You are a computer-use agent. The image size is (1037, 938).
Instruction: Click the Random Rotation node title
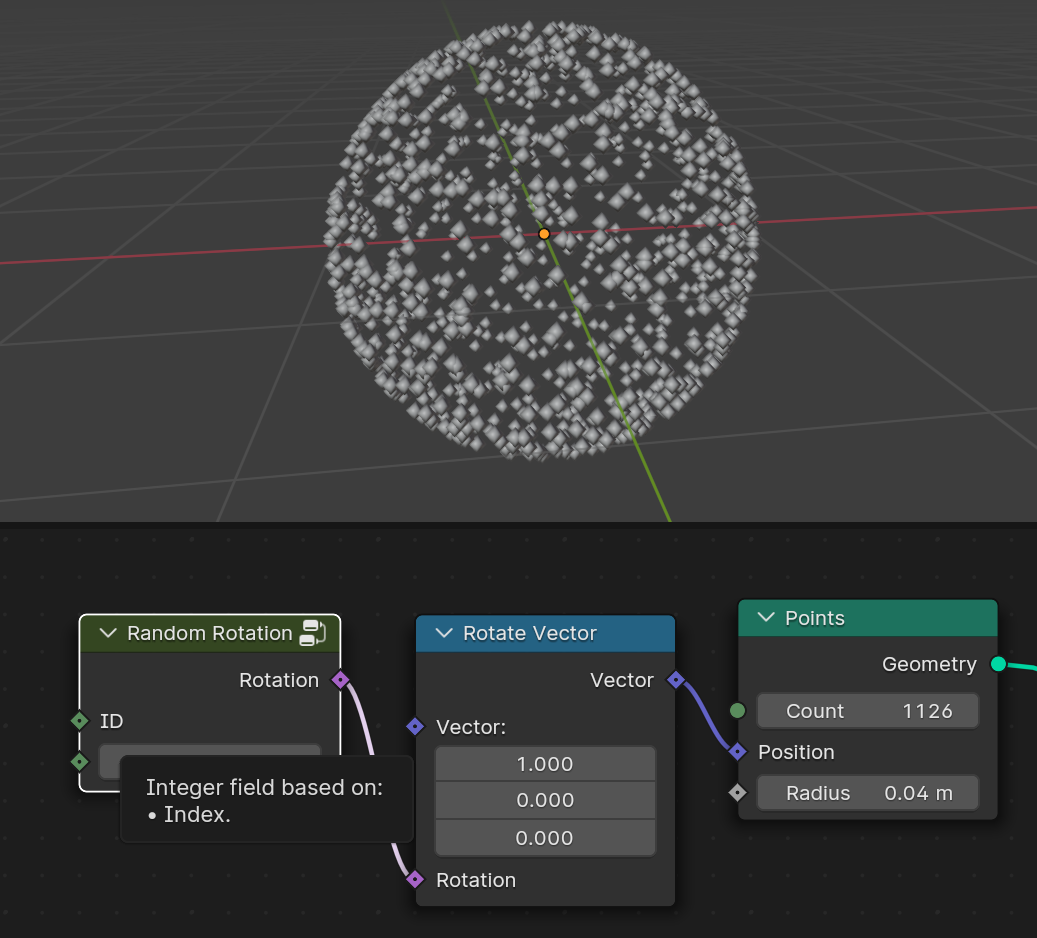click(x=210, y=633)
